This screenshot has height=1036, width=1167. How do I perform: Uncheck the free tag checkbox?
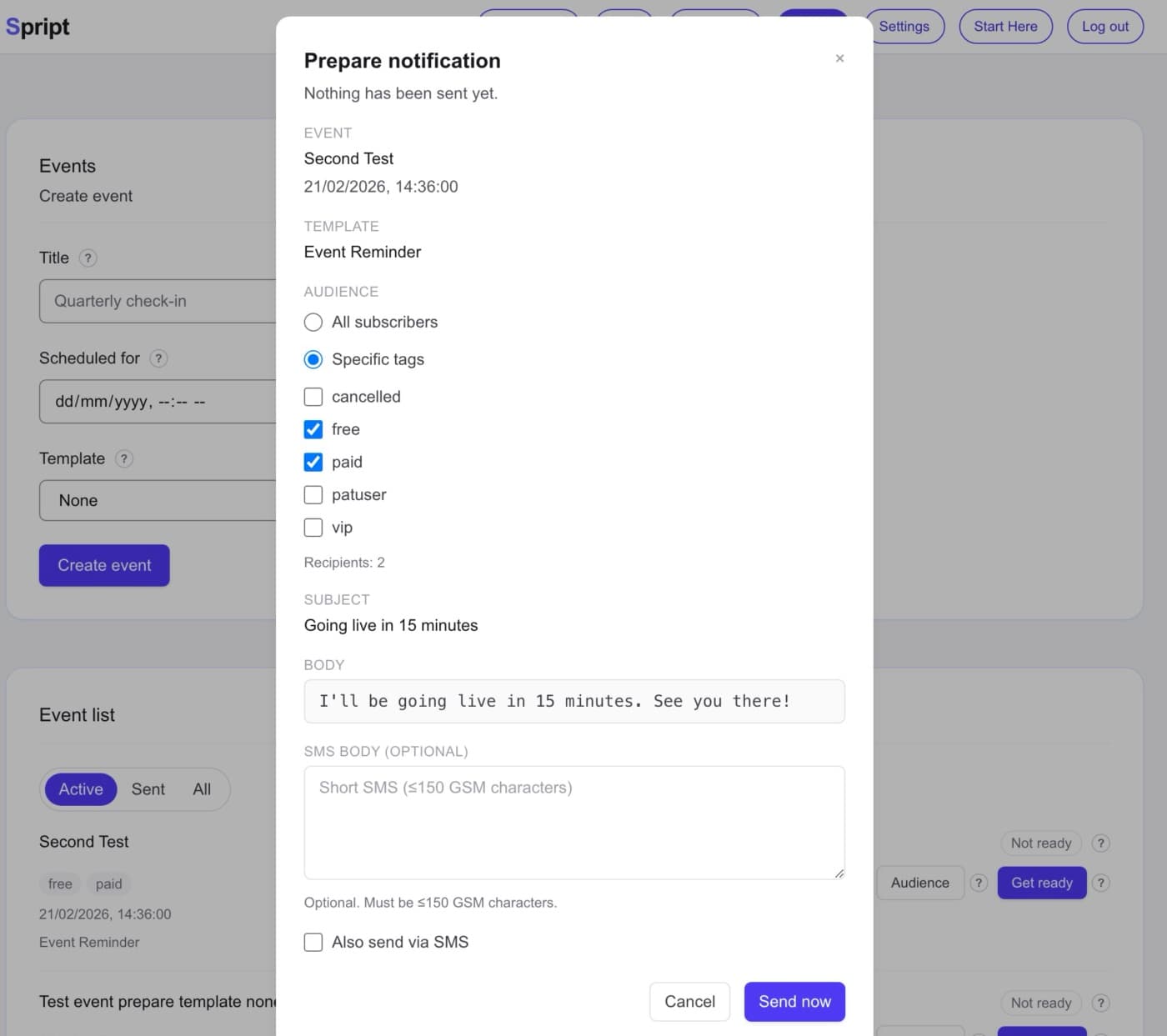pos(313,429)
